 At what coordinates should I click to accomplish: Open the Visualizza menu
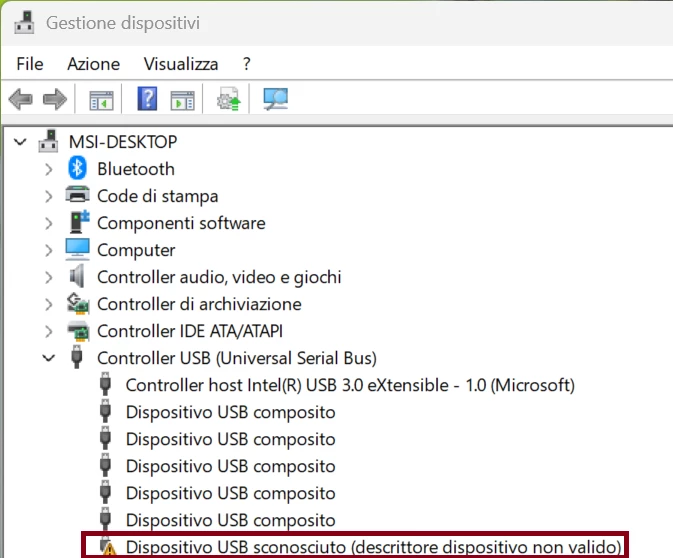[181, 64]
